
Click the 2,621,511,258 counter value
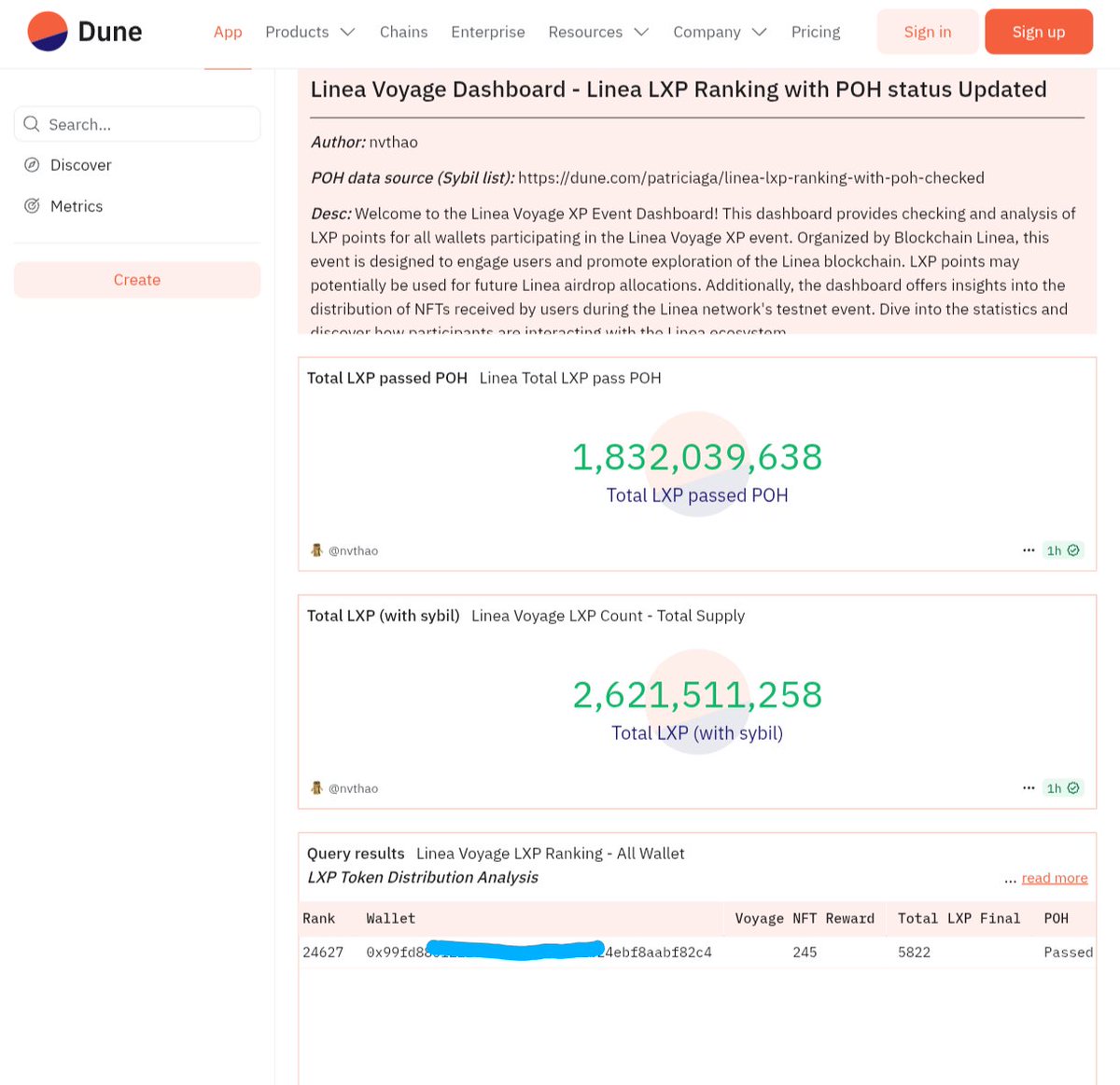coord(697,695)
